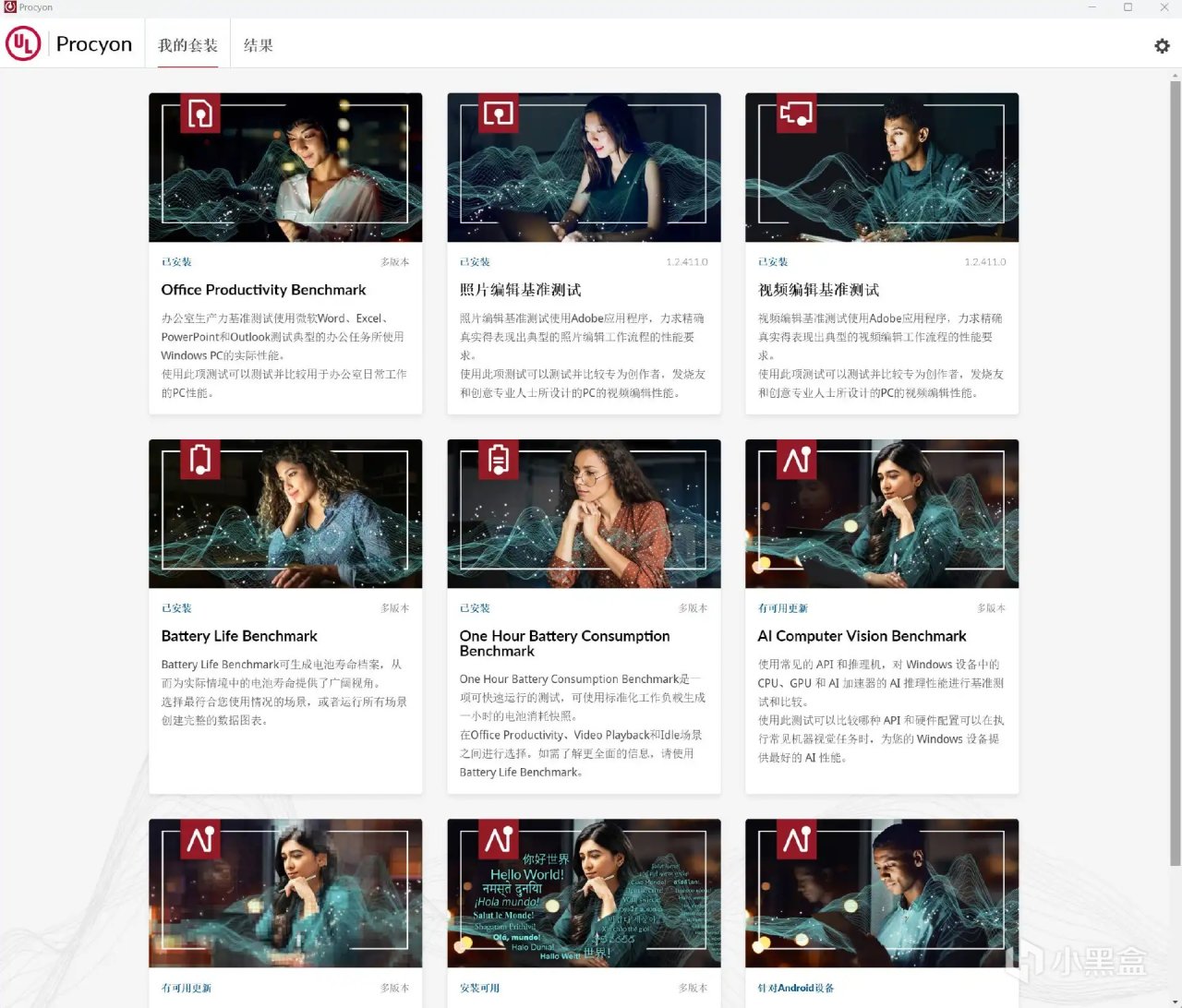Viewport: 1182px width, 1008px height.
Task: Click 已安装 status on the 照片编辑基准测试 card
Action: click(x=475, y=262)
